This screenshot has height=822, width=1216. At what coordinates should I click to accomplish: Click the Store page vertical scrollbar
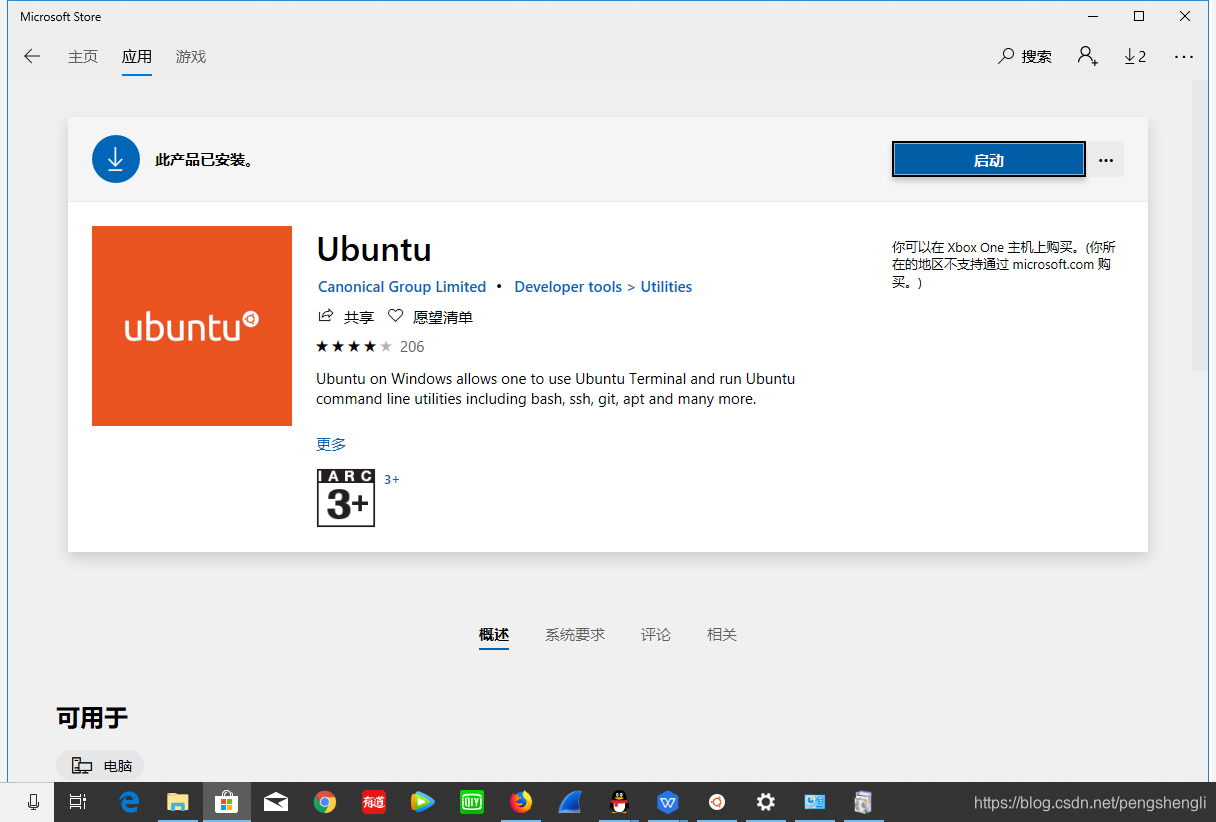[x=1200, y=225]
